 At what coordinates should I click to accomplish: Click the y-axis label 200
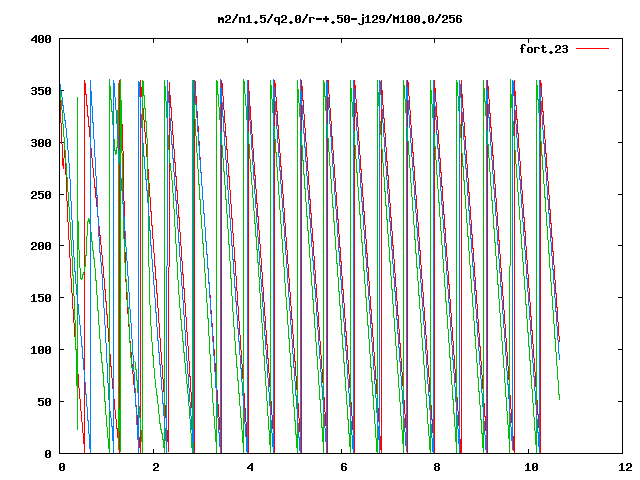[41, 246]
